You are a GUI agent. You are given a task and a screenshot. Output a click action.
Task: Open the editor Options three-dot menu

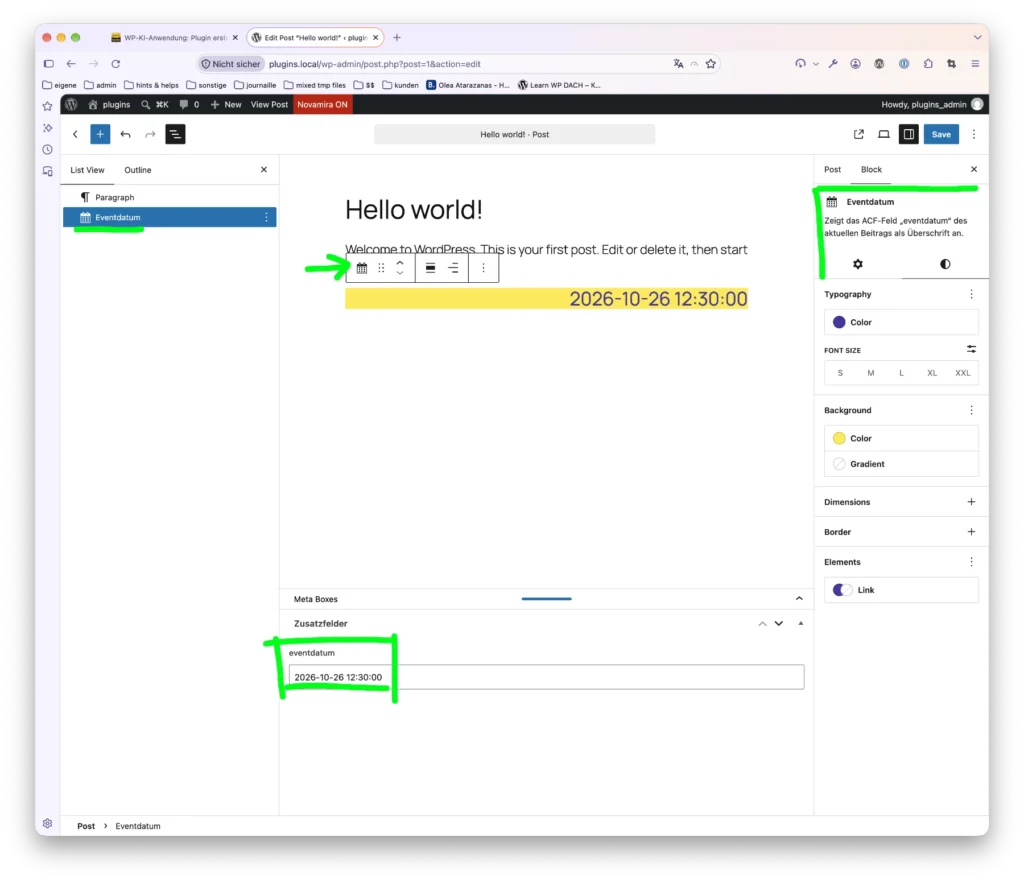tap(974, 134)
